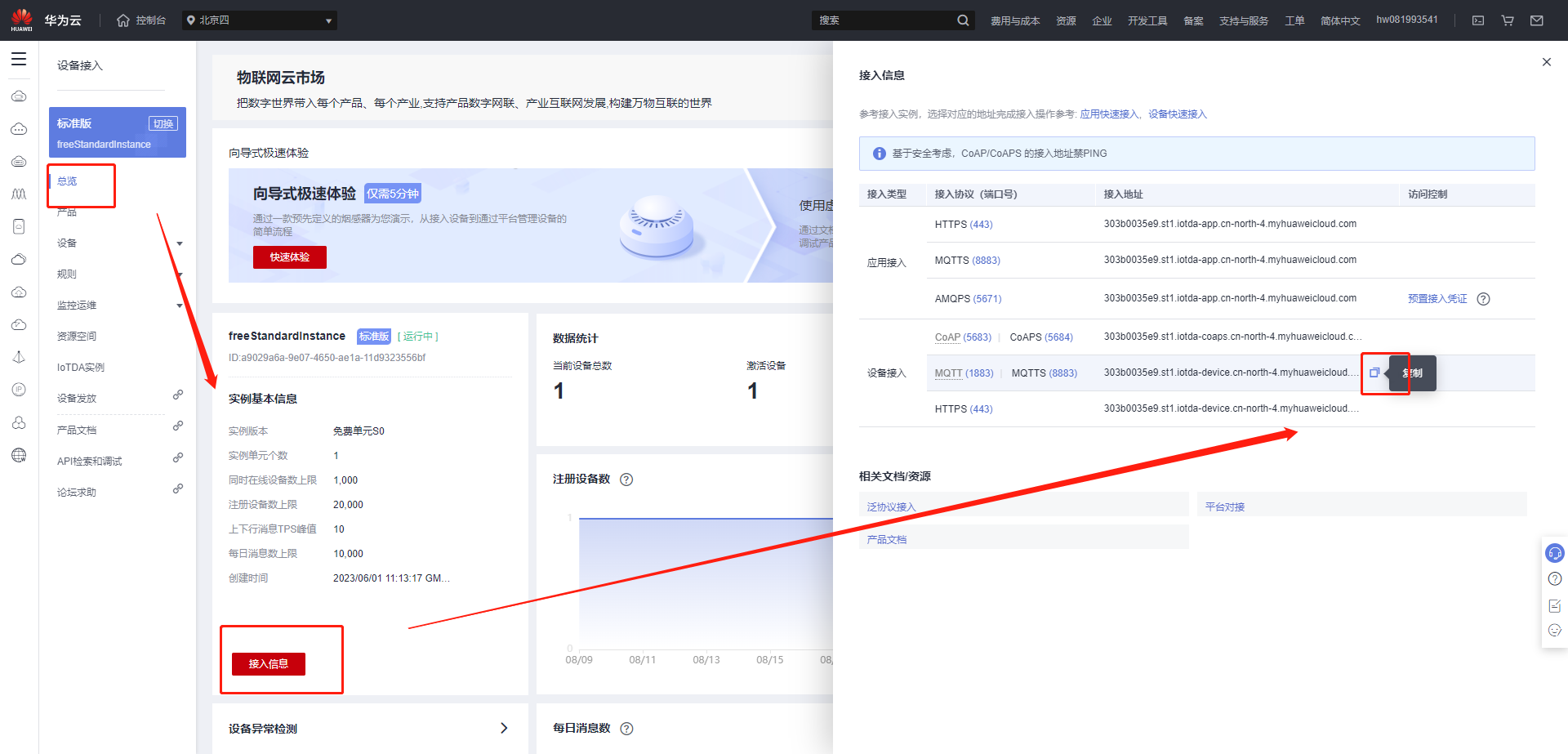Open external link icon beside API检索和调试
This screenshot has height=754, width=1568.
(178, 457)
